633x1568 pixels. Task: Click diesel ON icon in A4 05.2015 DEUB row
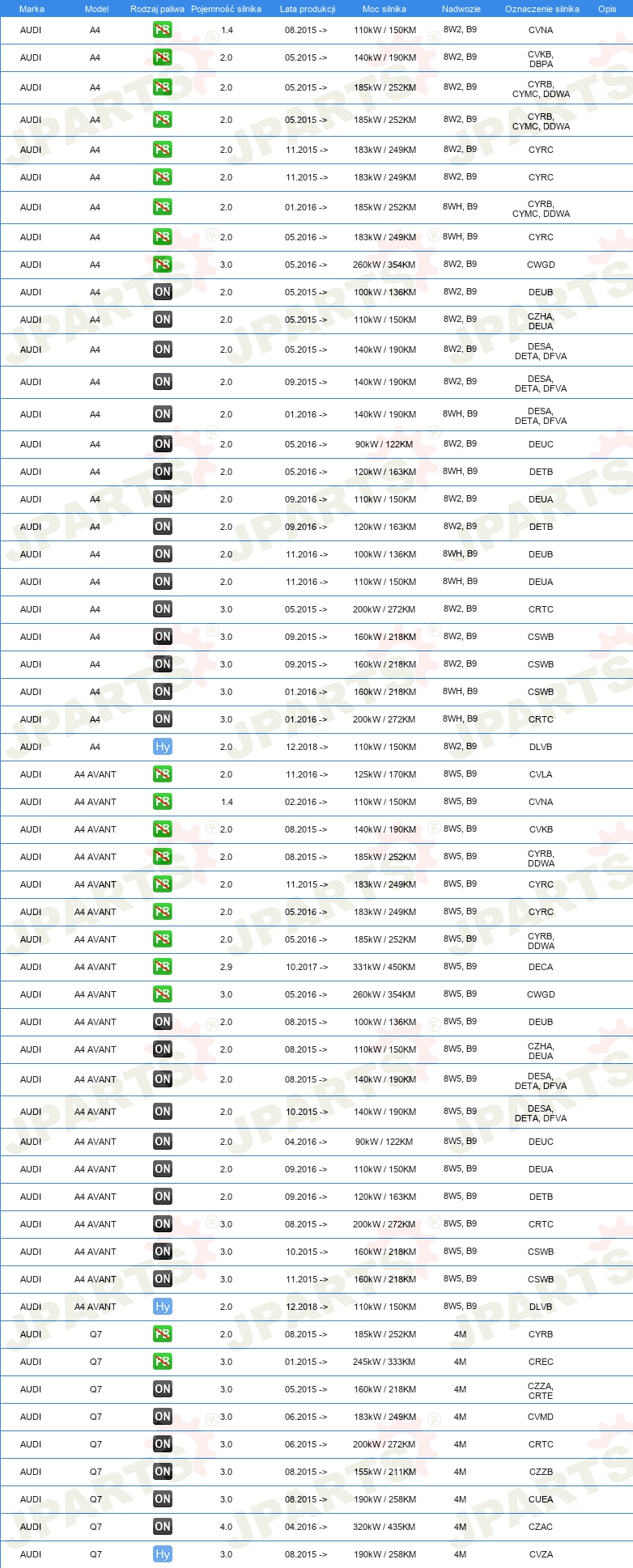pos(163,292)
